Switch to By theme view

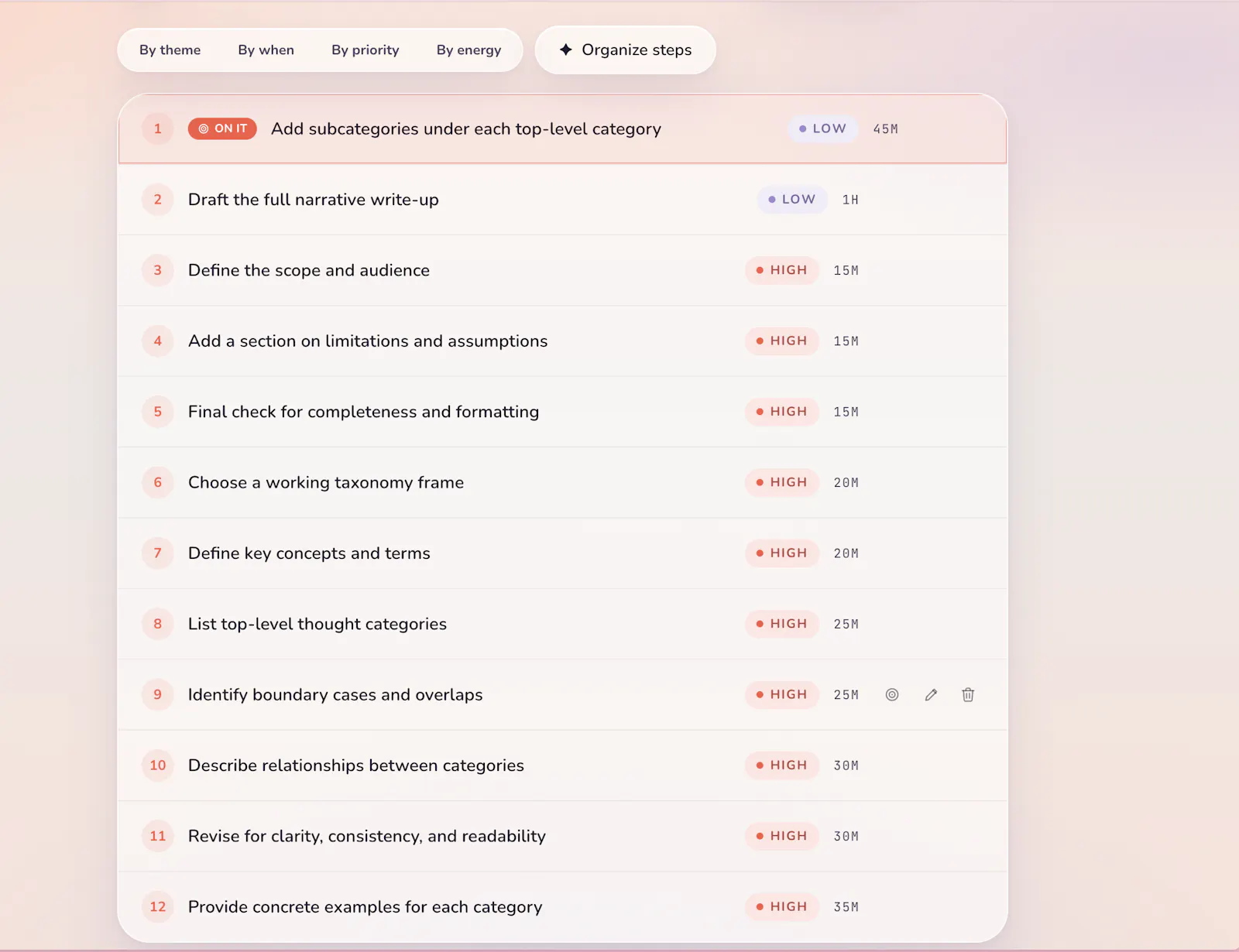click(x=170, y=50)
